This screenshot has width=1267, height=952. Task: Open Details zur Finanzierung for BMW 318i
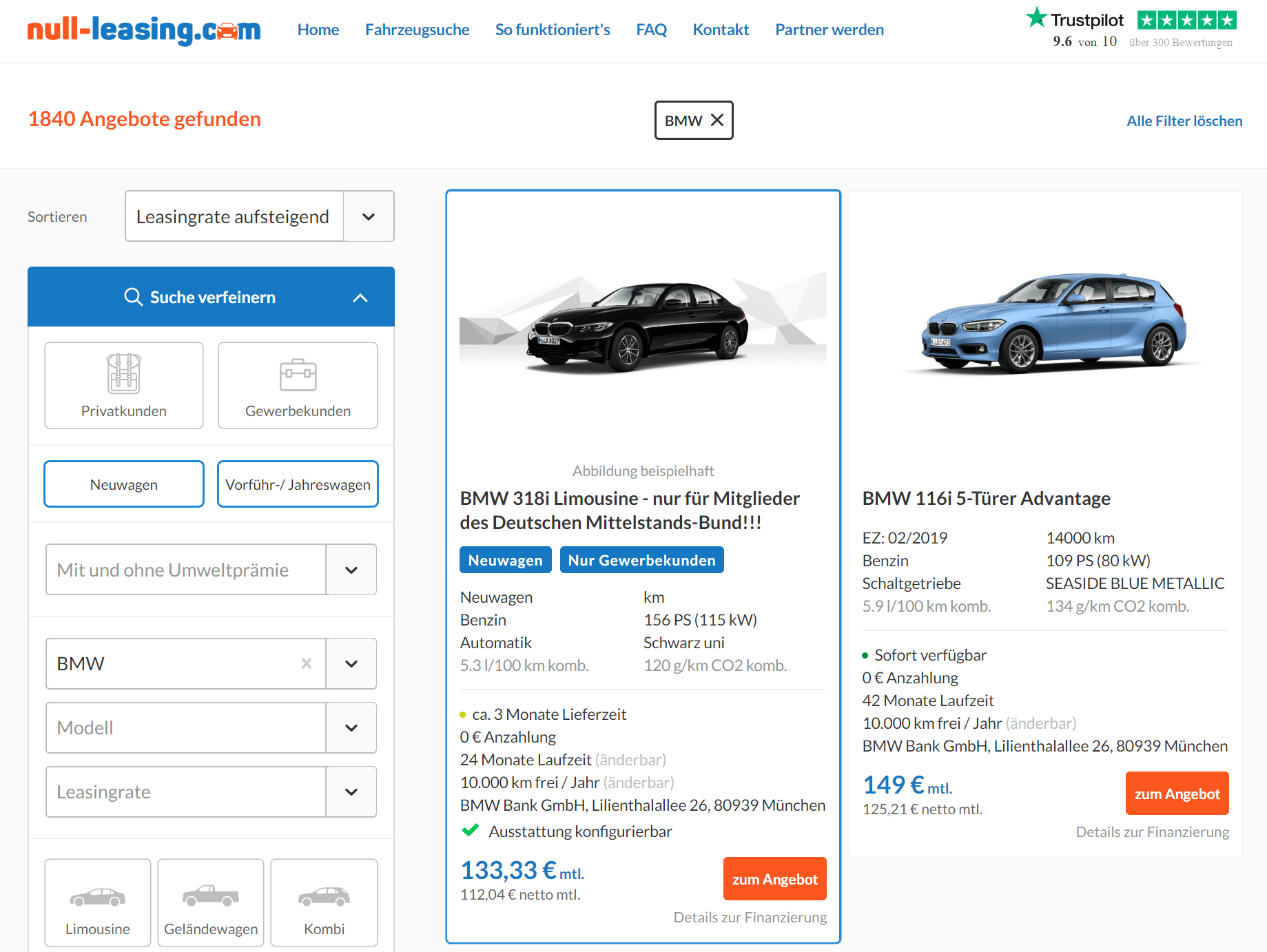click(750, 917)
